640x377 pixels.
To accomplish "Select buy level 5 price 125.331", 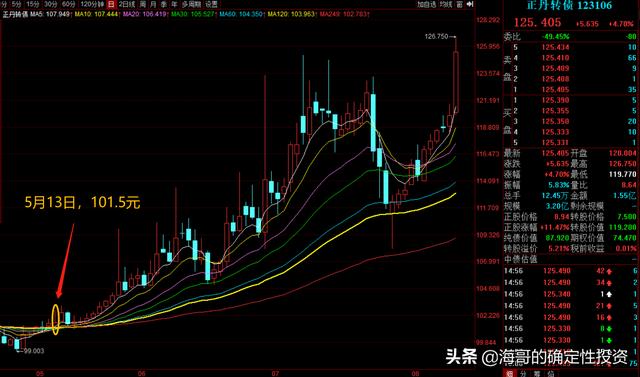I will coord(555,143).
